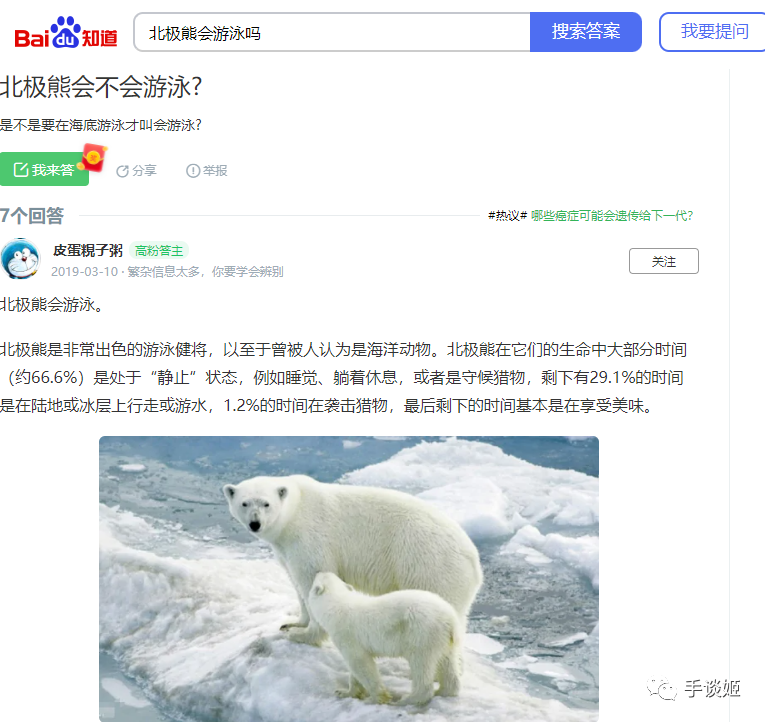This screenshot has width=765, height=722.
Task: Click the answer date 2019-03-10
Action: click(84, 272)
